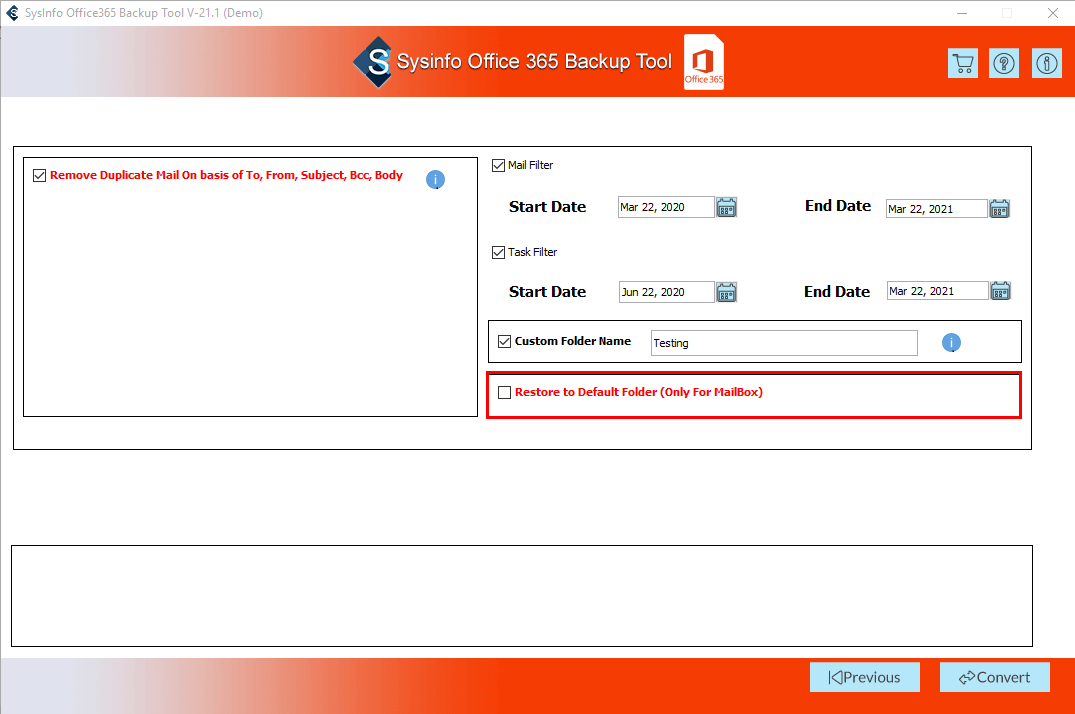Open calendar for Mail Filter End Date
Screen dimensions: 1075x714
tap(999, 208)
